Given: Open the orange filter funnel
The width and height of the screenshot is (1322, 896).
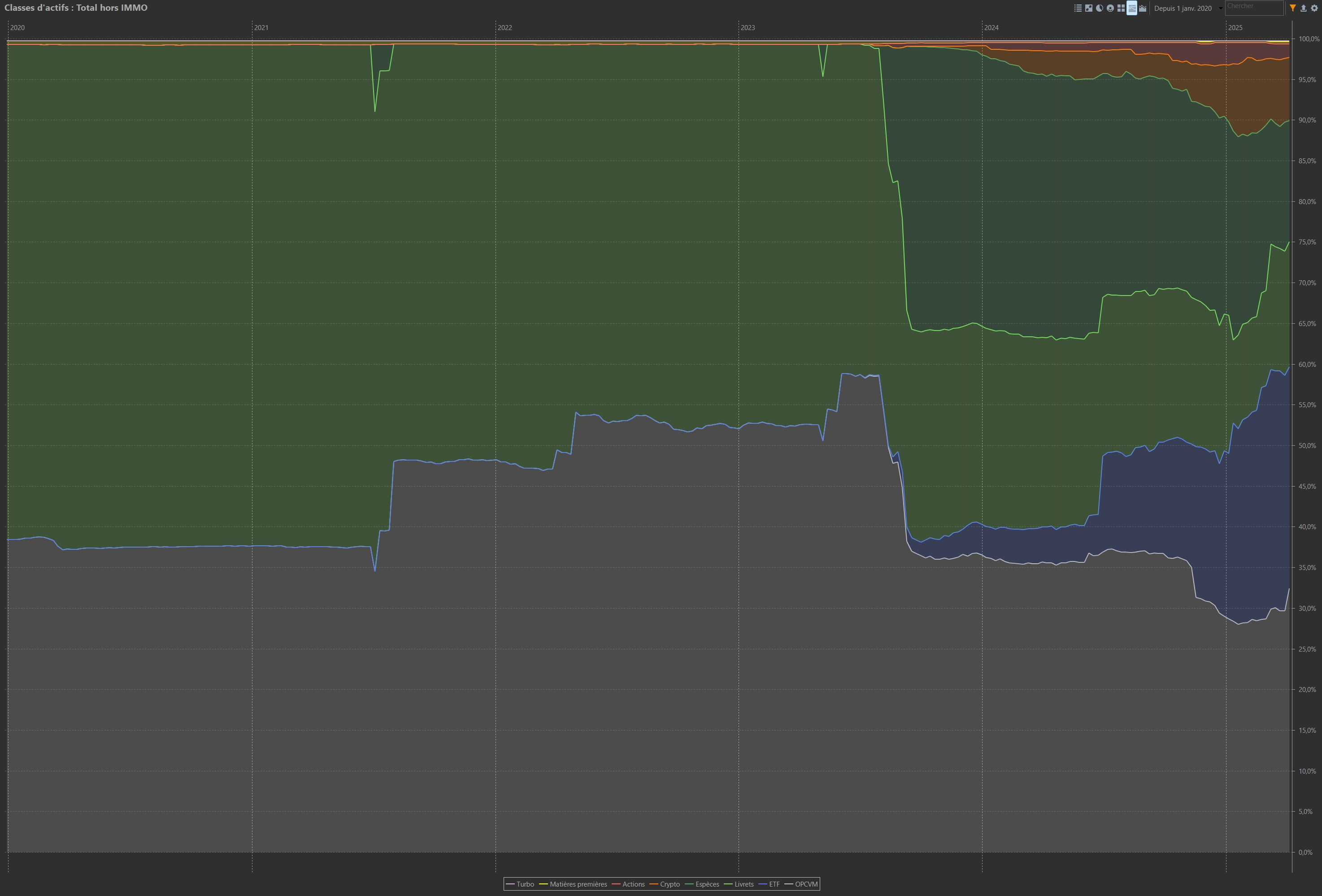Looking at the screenshot, I should click(1292, 8).
